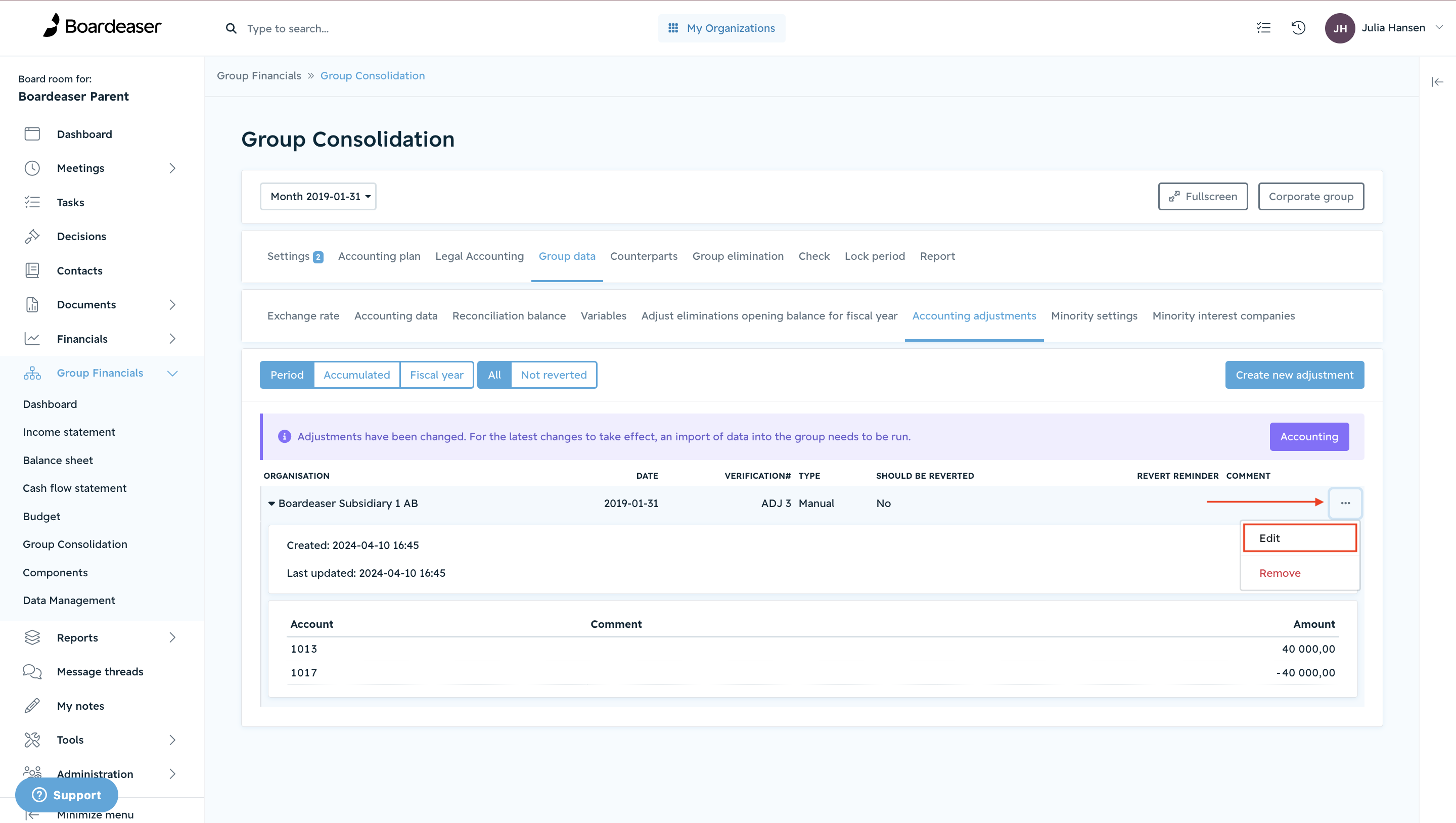This screenshot has width=1456, height=823.
Task: Click the Documents file icon
Action: point(32,305)
